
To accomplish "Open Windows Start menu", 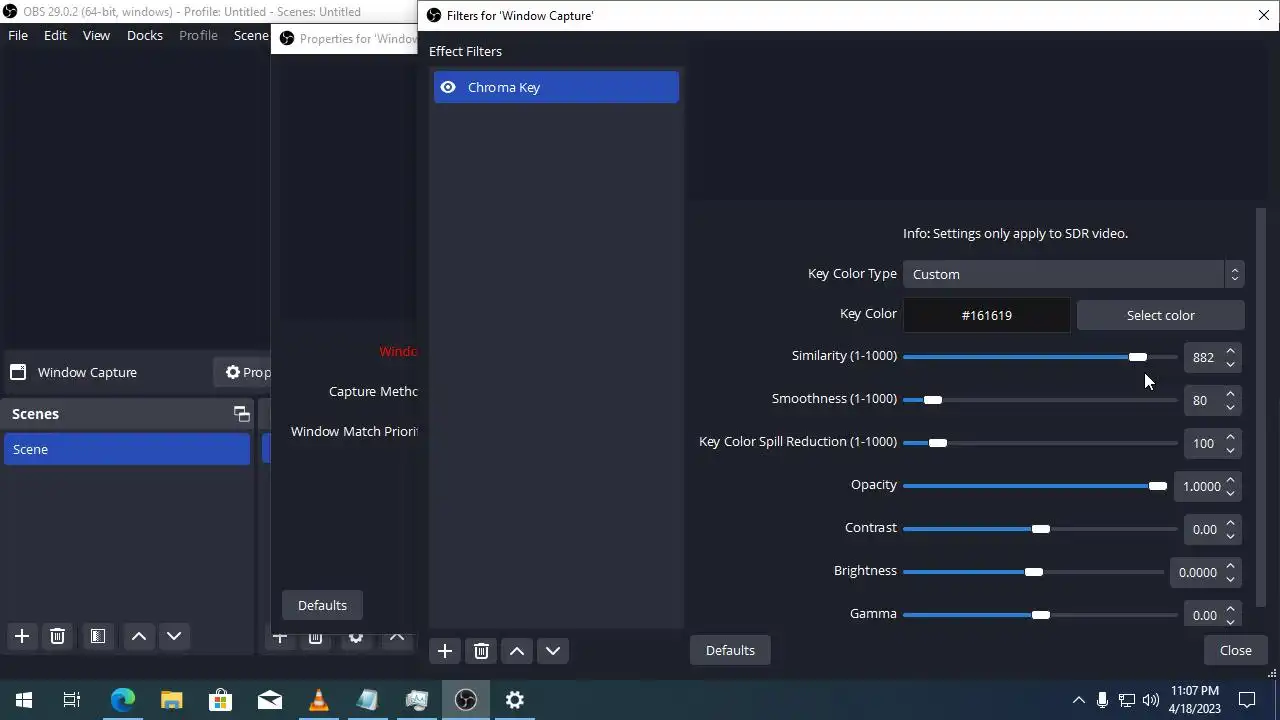I will tap(24, 700).
